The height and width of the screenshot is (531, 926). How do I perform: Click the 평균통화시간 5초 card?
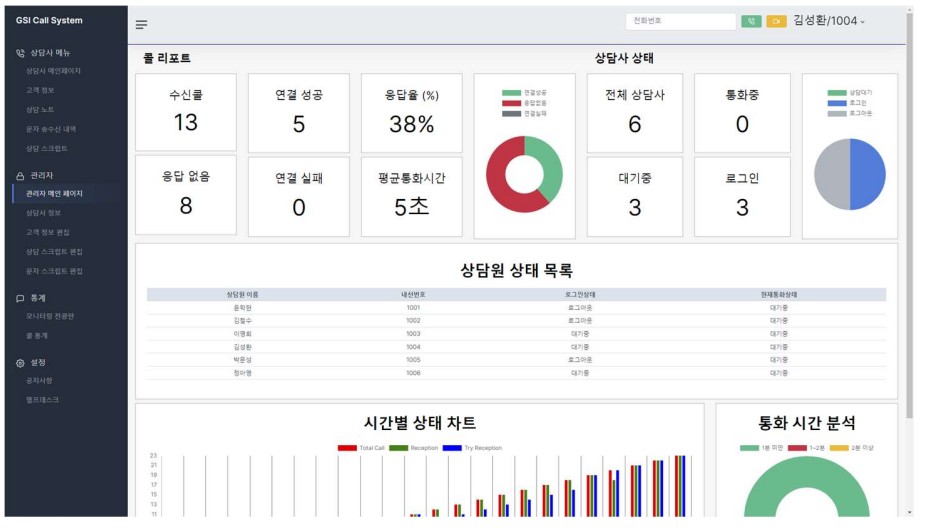[x=412, y=197]
